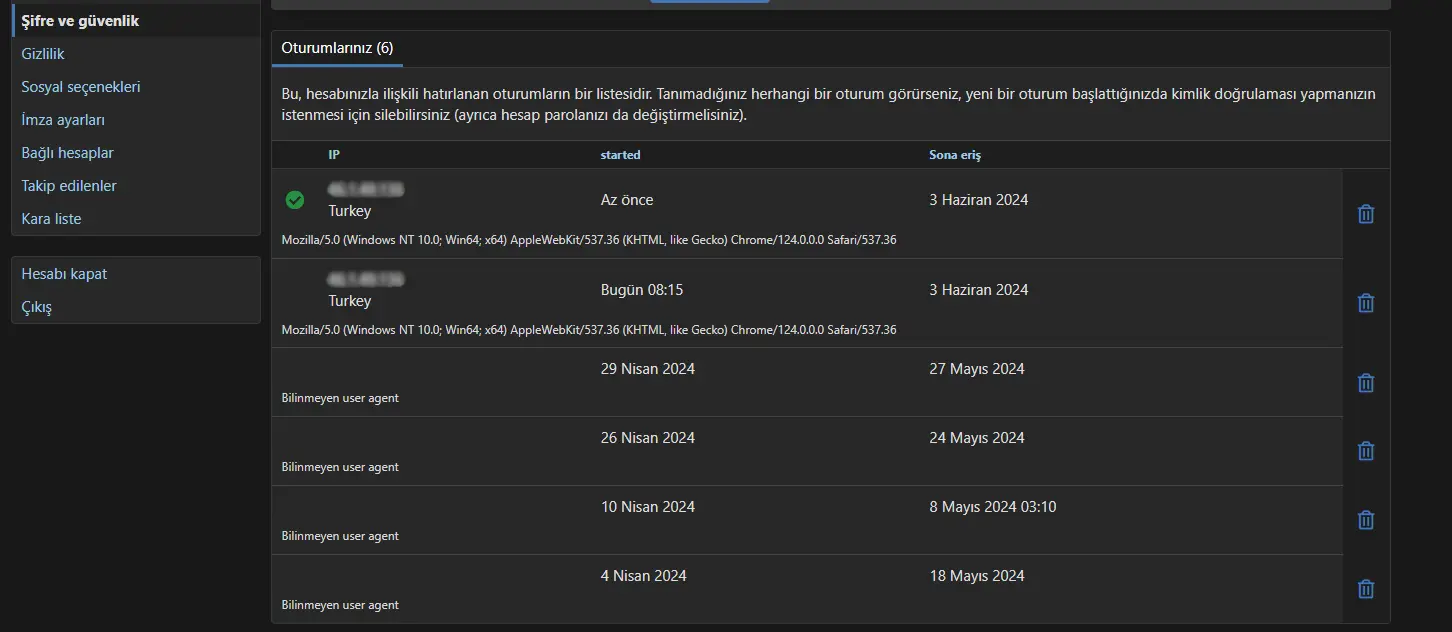This screenshot has height=632, width=1452.
Task: Click 'Bilinmeyen user agent' under 26 Nisan session
Action: click(x=340, y=467)
